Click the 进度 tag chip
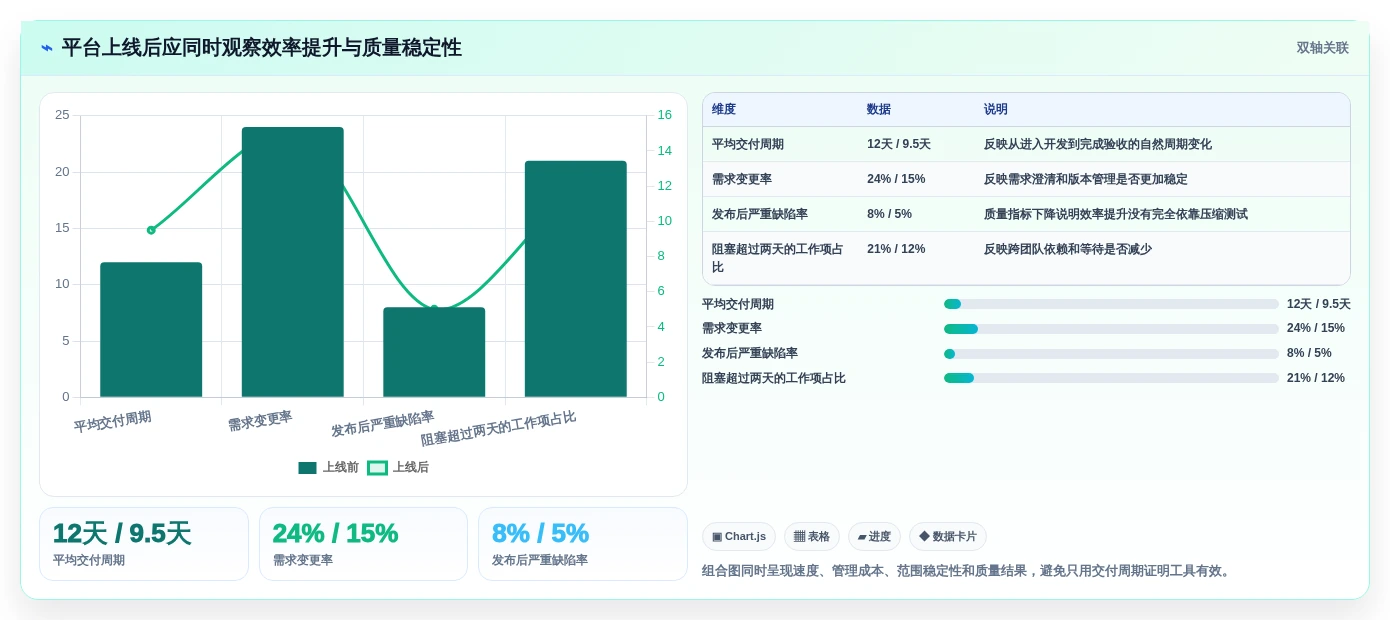The height and width of the screenshot is (620, 1390). (x=874, y=536)
